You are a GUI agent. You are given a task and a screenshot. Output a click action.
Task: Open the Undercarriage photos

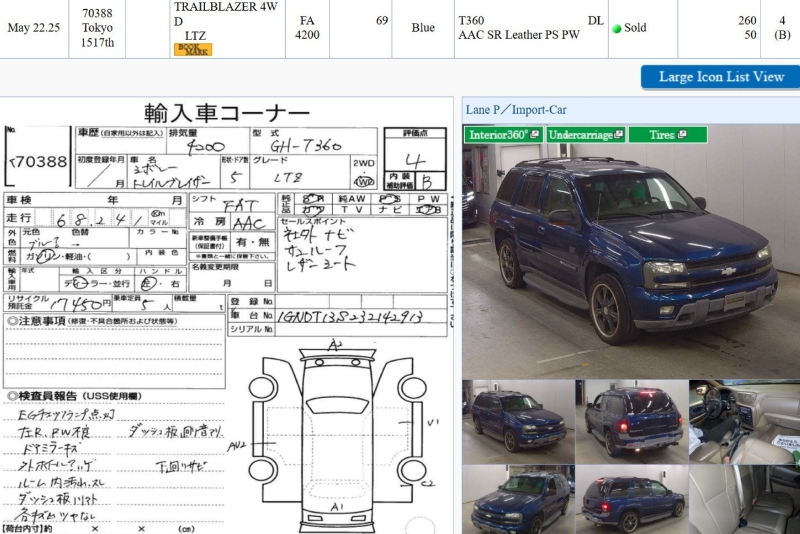586,134
